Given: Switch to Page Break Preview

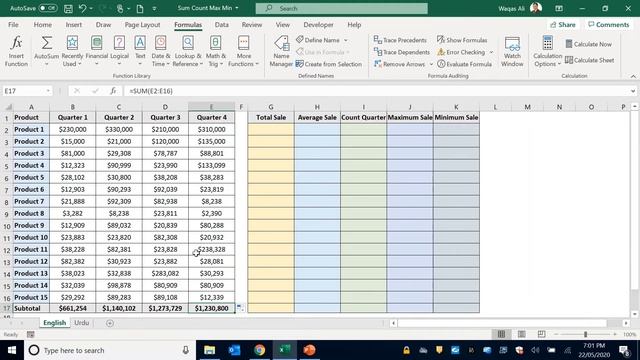Looking at the screenshot, I should [541, 334].
